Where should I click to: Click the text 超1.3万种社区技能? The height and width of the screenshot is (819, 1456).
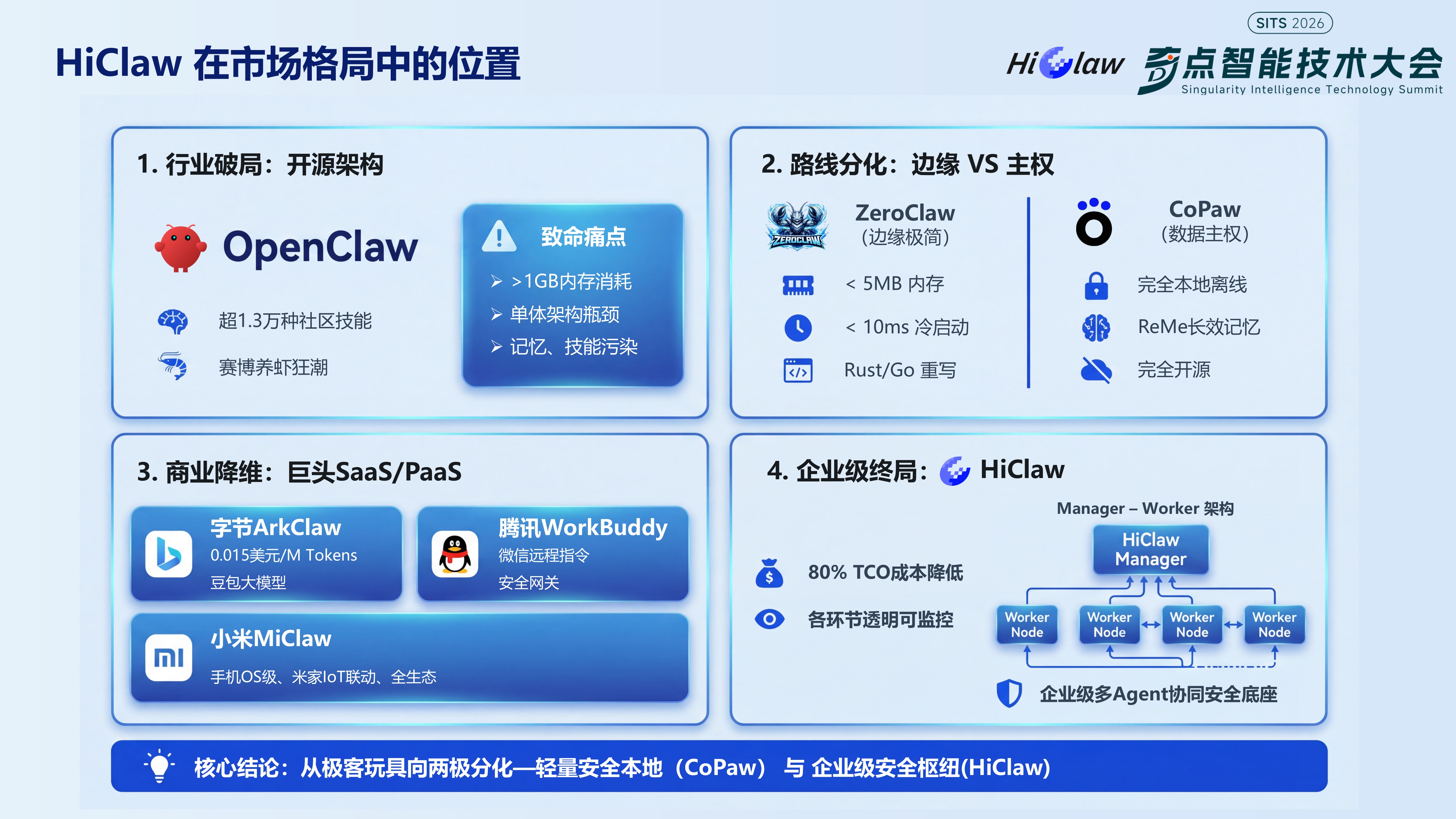pyautogui.click(x=295, y=321)
